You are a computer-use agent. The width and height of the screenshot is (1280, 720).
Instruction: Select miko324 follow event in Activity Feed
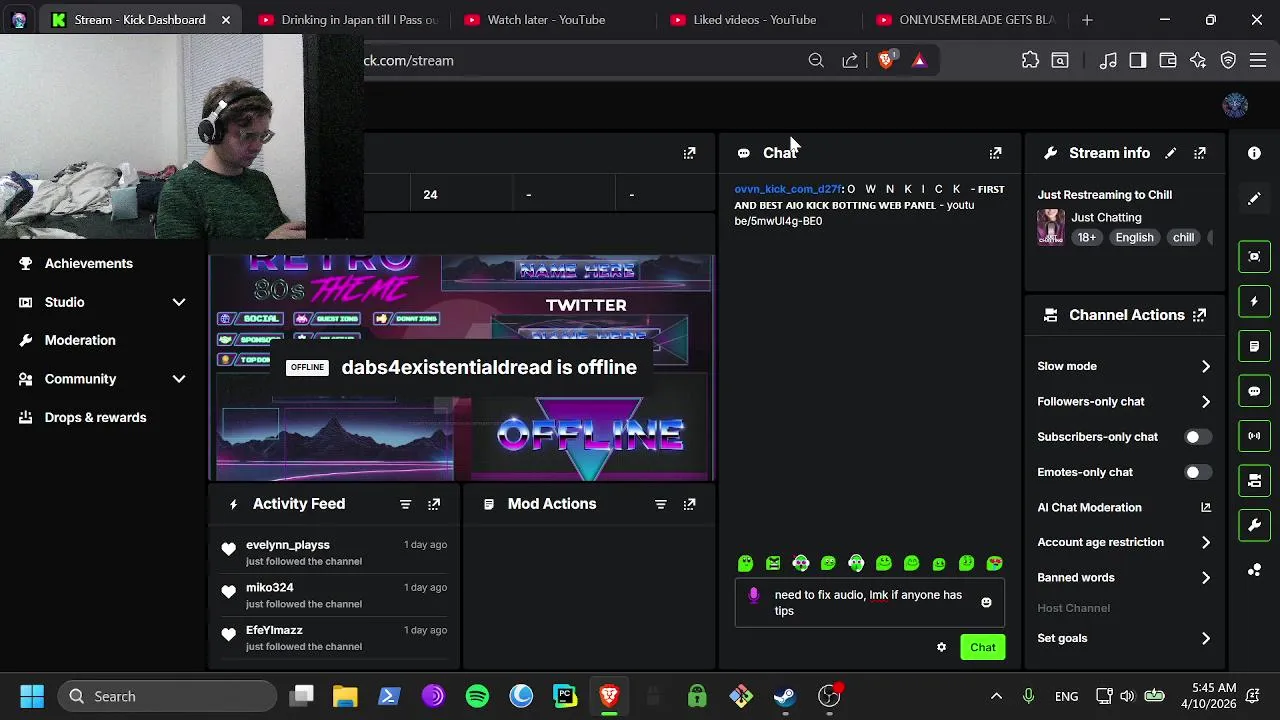335,595
